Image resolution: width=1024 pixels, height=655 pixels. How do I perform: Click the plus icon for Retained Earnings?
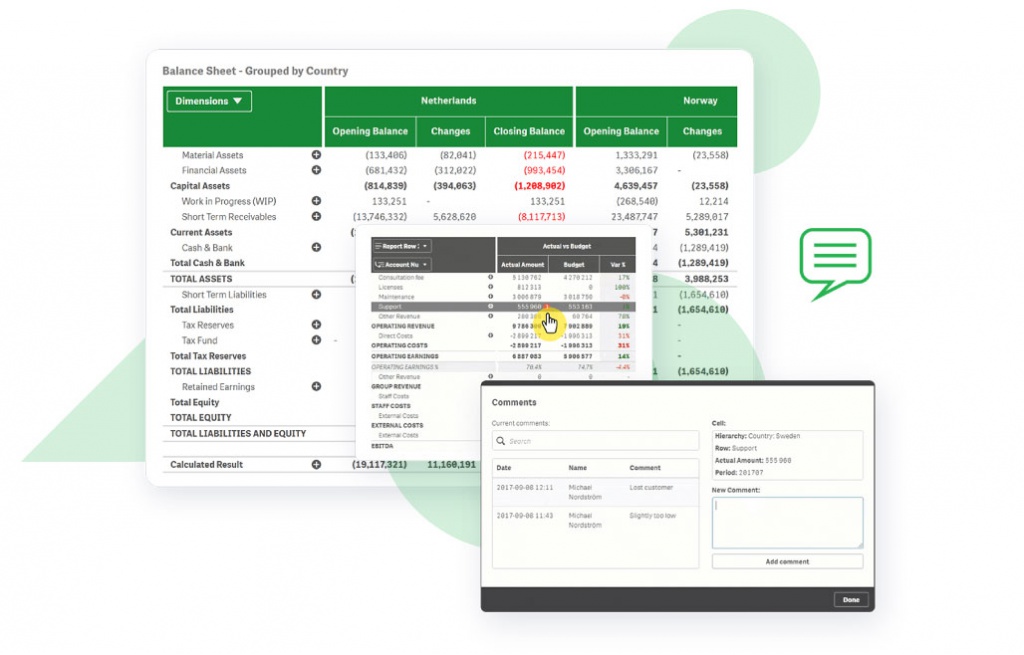316,386
